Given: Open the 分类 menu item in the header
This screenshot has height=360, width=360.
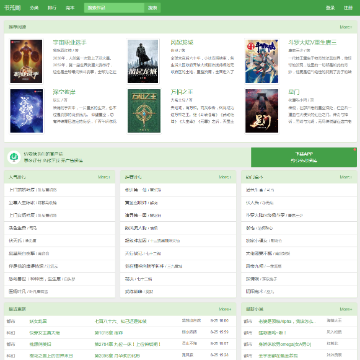Looking at the screenshot, I should (x=34, y=8).
